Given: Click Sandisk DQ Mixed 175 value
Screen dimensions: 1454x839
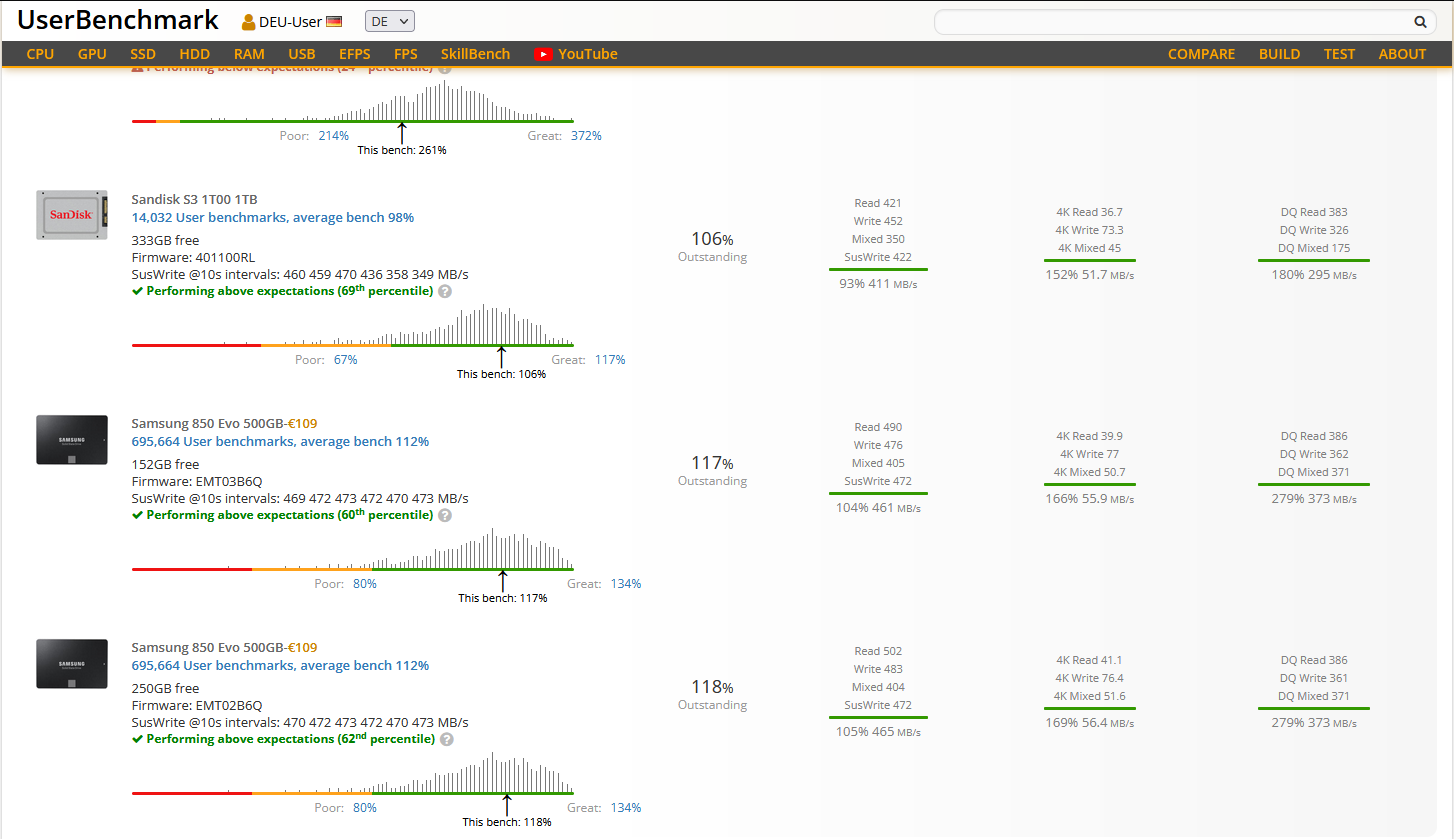Looking at the screenshot, I should click(x=1314, y=248).
